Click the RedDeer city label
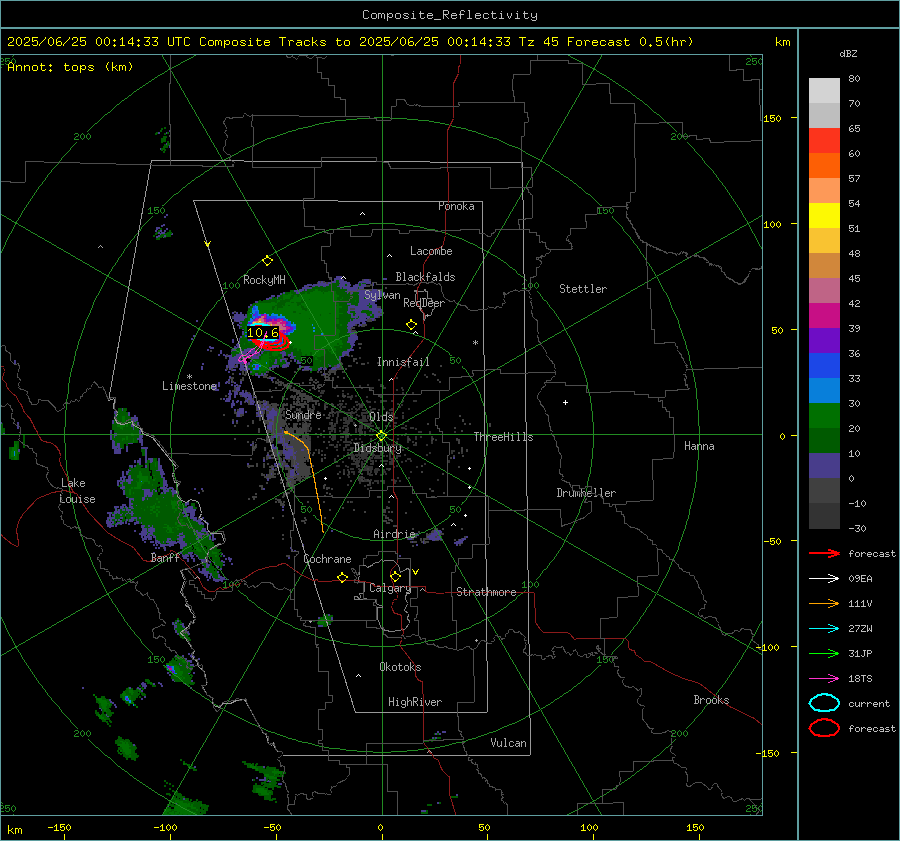 424,303
